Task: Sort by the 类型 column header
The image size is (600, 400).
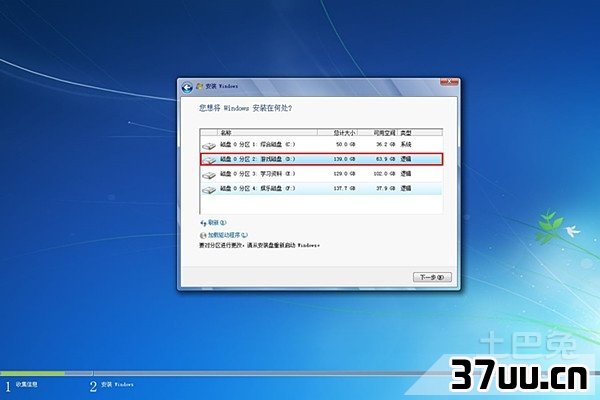Action: pos(420,133)
